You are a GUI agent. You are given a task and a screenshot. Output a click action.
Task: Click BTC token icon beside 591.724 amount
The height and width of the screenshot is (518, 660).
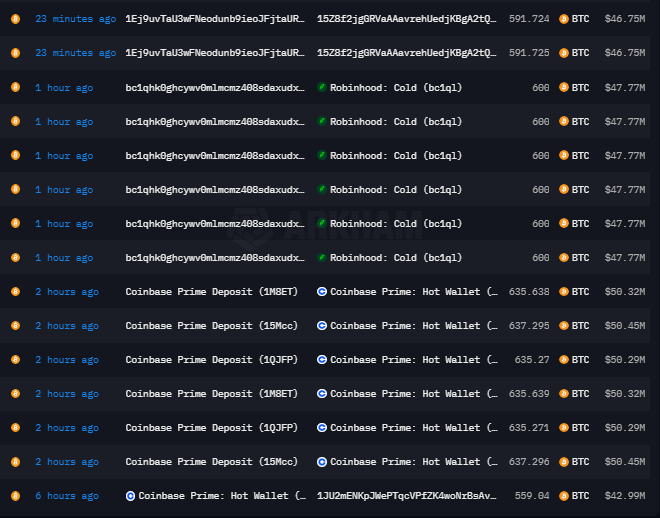(x=564, y=19)
